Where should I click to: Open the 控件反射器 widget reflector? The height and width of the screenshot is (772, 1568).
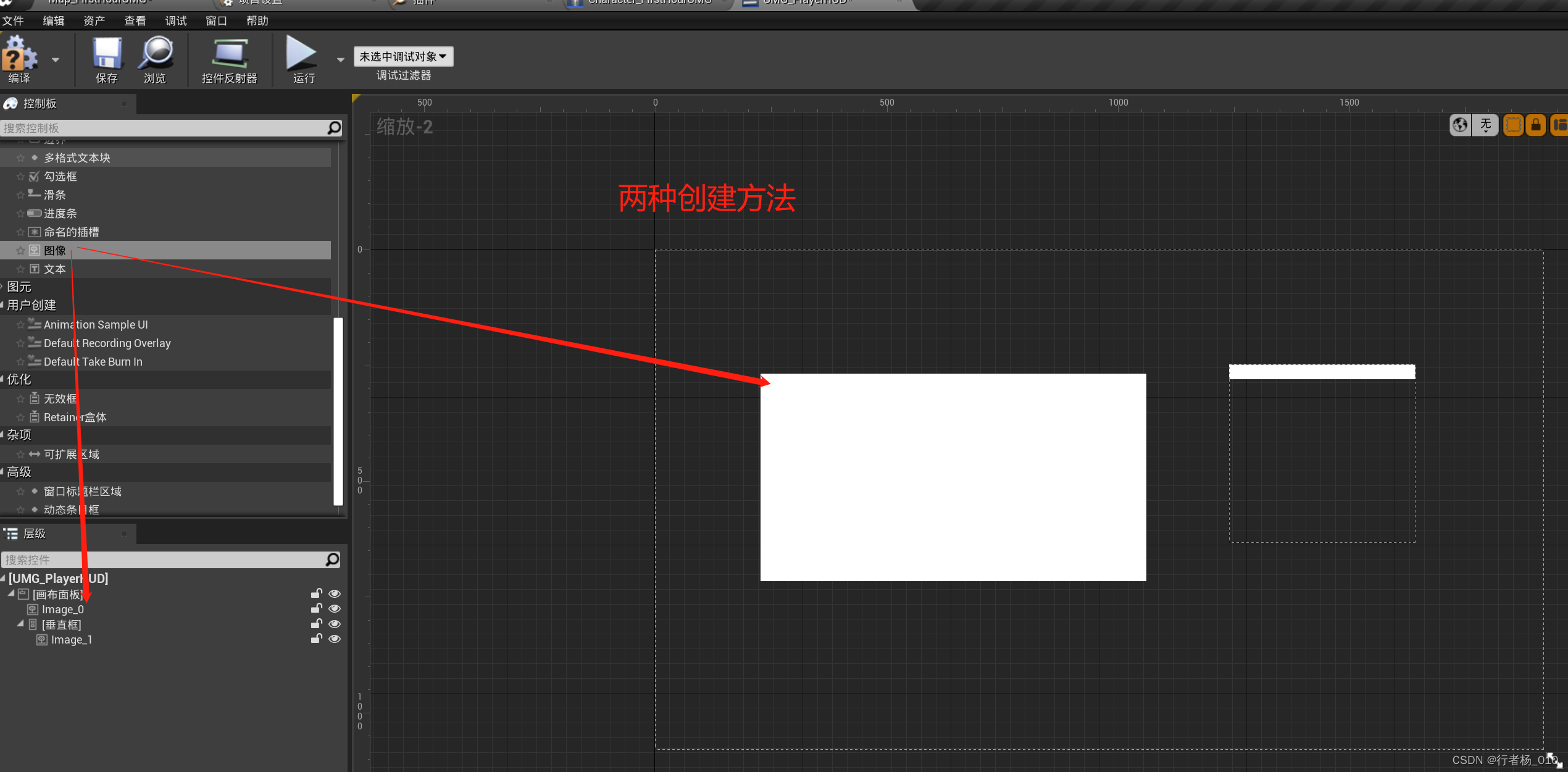pos(229,54)
